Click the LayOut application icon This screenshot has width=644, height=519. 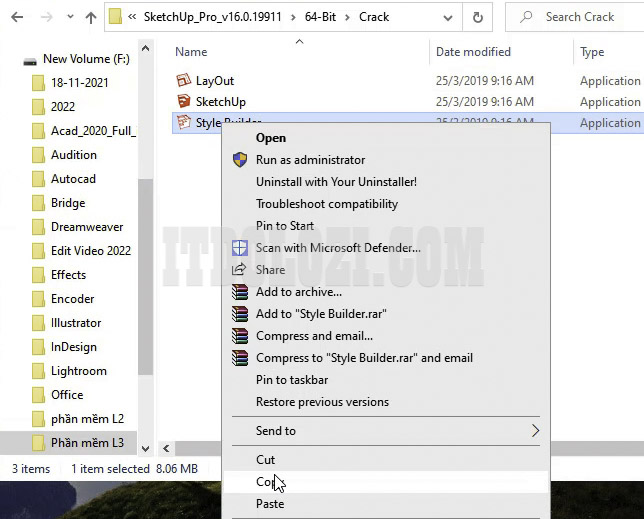pos(183,80)
